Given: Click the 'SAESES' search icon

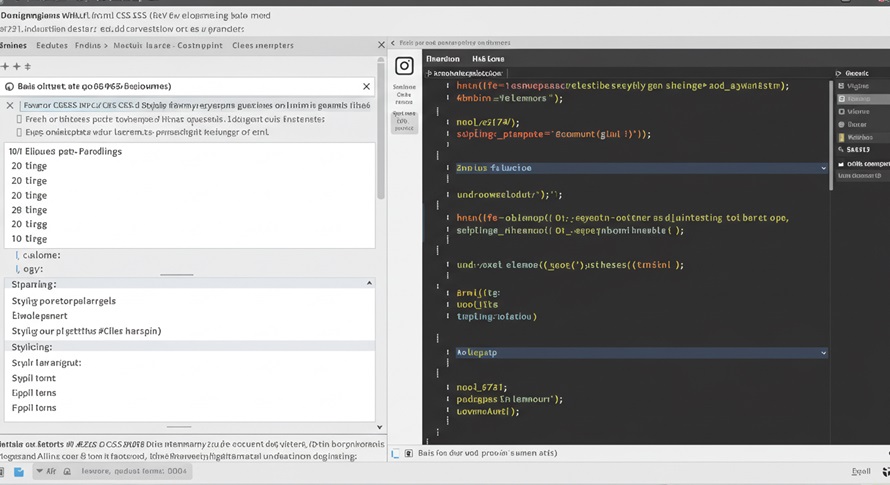Looking at the screenshot, I should (841, 149).
